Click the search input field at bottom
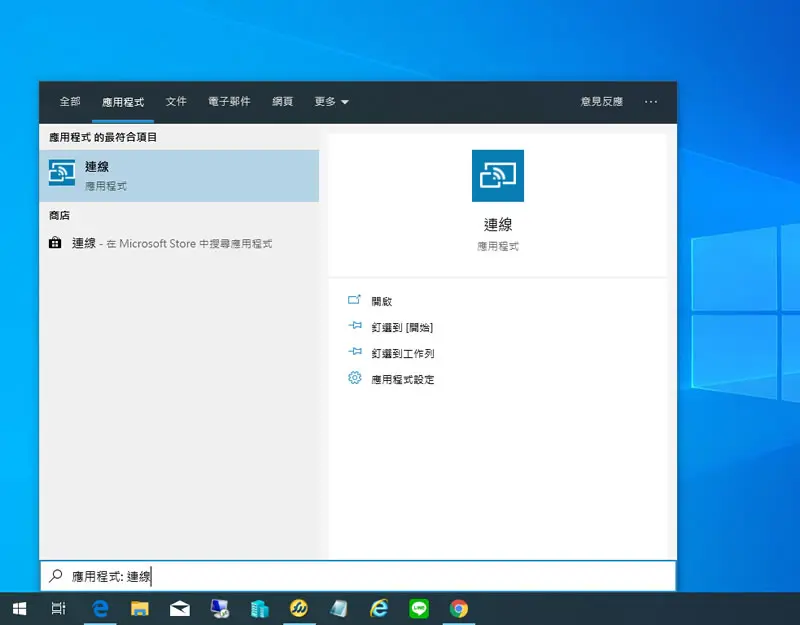 (358, 576)
